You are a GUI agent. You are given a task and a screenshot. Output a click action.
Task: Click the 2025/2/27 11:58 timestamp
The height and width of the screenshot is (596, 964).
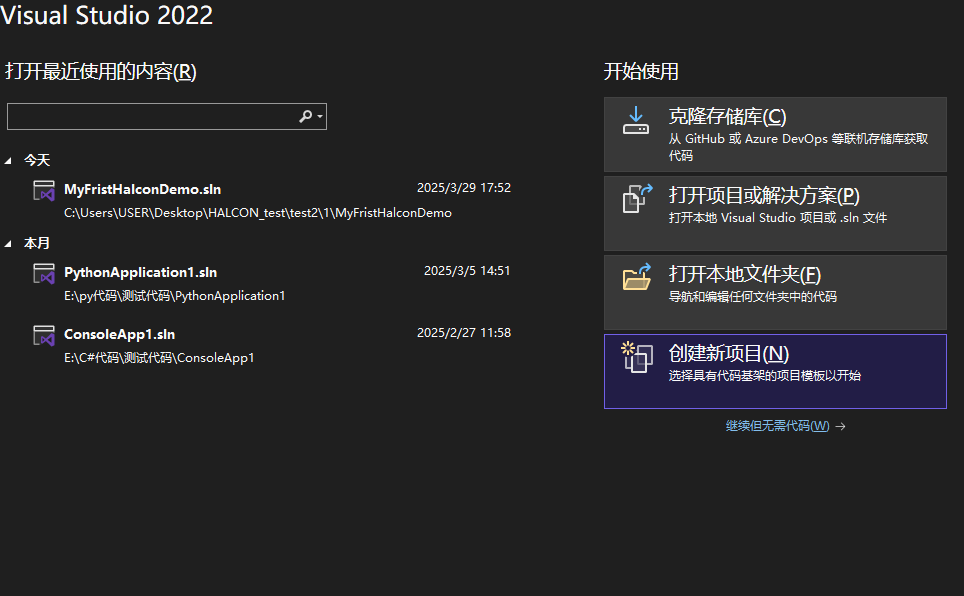(x=464, y=333)
